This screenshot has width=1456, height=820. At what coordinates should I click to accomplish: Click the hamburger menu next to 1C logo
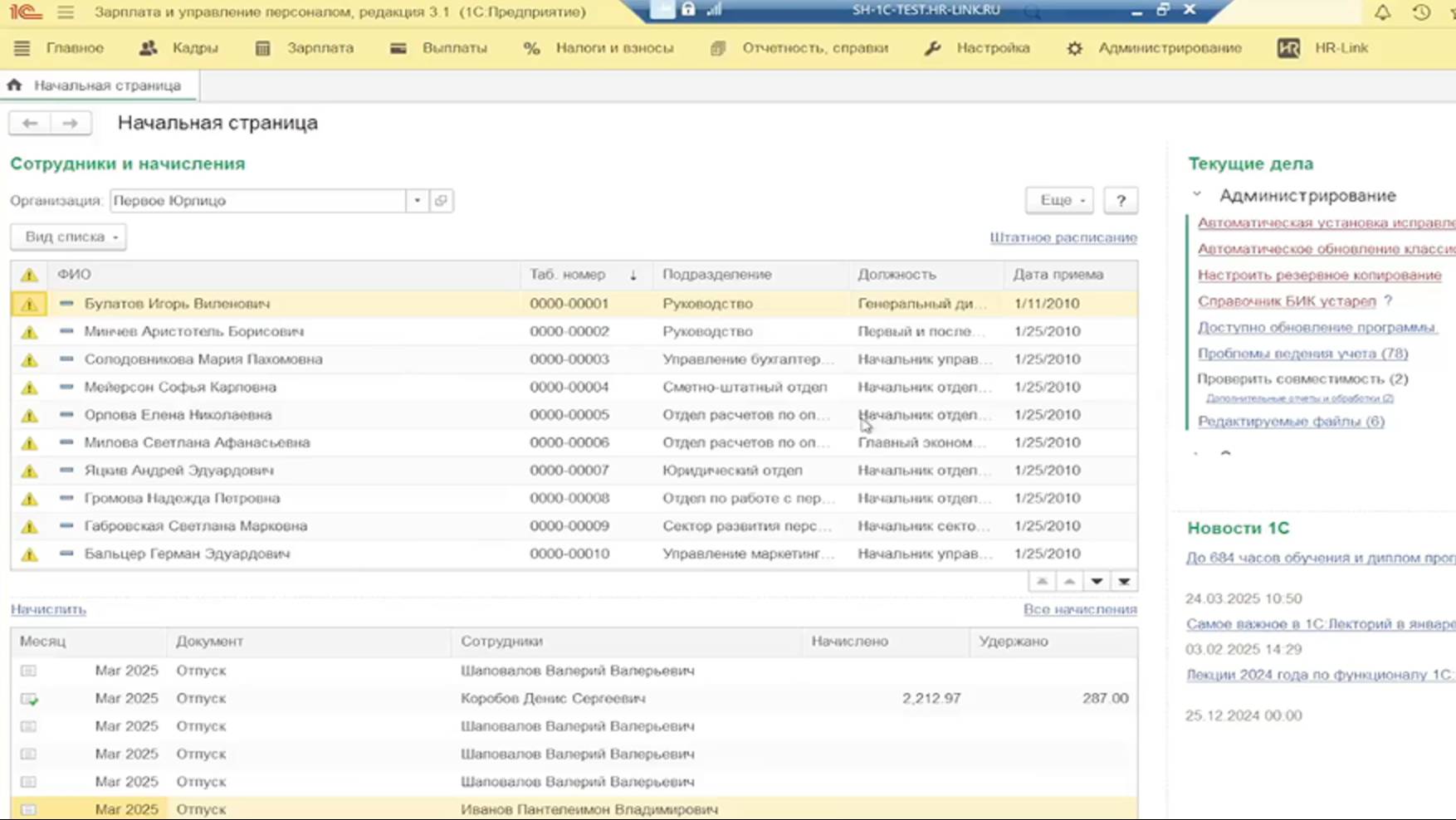[66, 12]
